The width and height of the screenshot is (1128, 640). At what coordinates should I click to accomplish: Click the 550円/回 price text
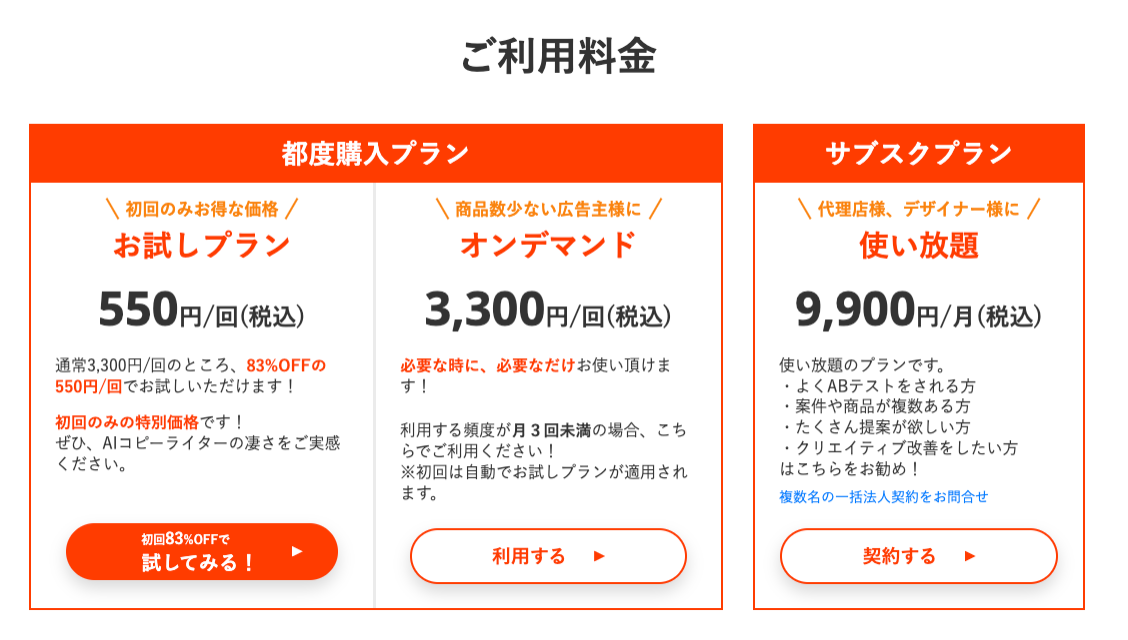(201, 311)
